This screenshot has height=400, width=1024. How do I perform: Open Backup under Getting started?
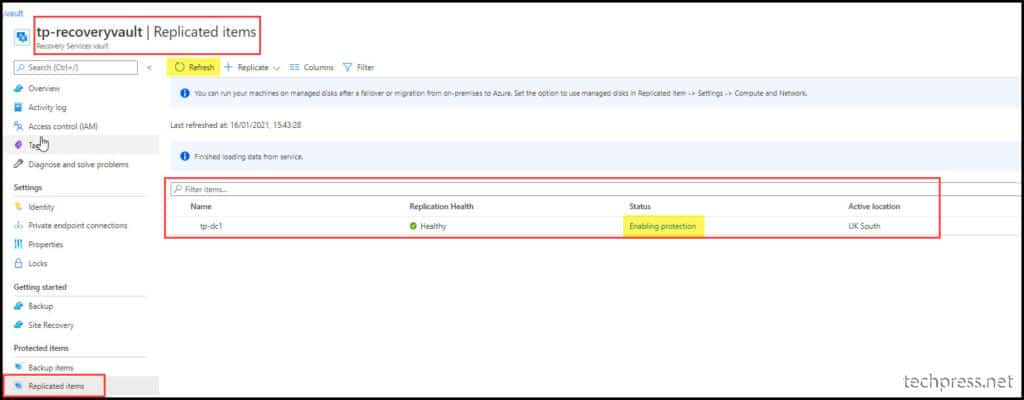(40, 306)
